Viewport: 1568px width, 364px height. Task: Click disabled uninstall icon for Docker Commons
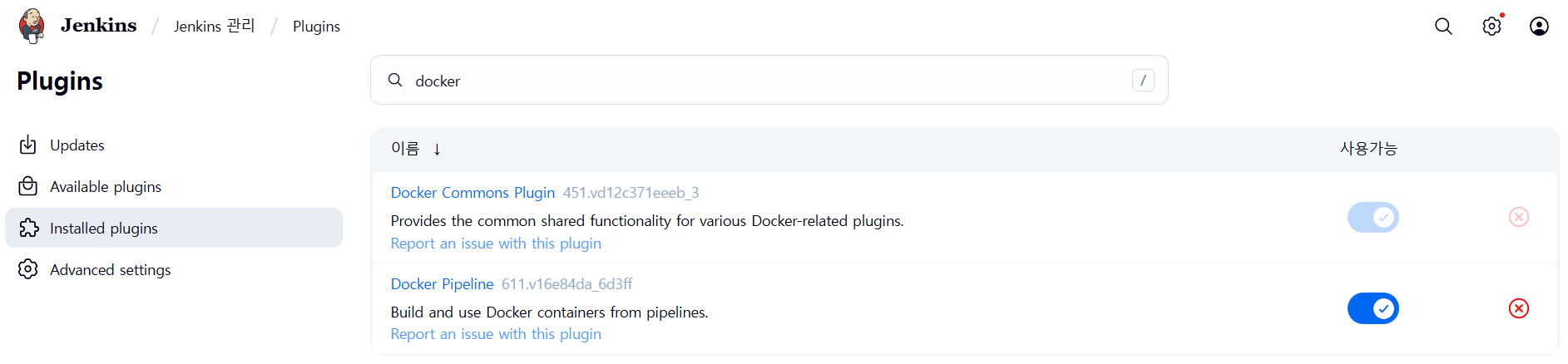[1519, 217]
